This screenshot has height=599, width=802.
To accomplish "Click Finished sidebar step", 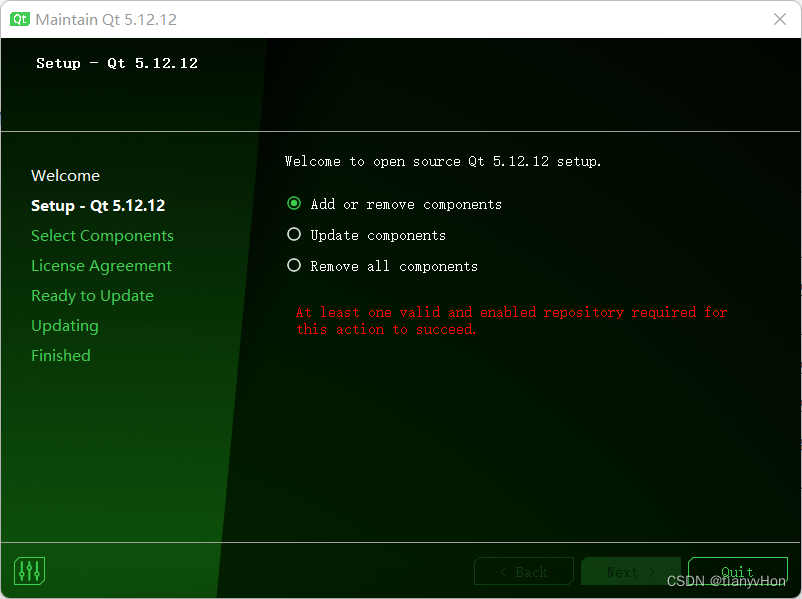I will pyautogui.click(x=61, y=356).
